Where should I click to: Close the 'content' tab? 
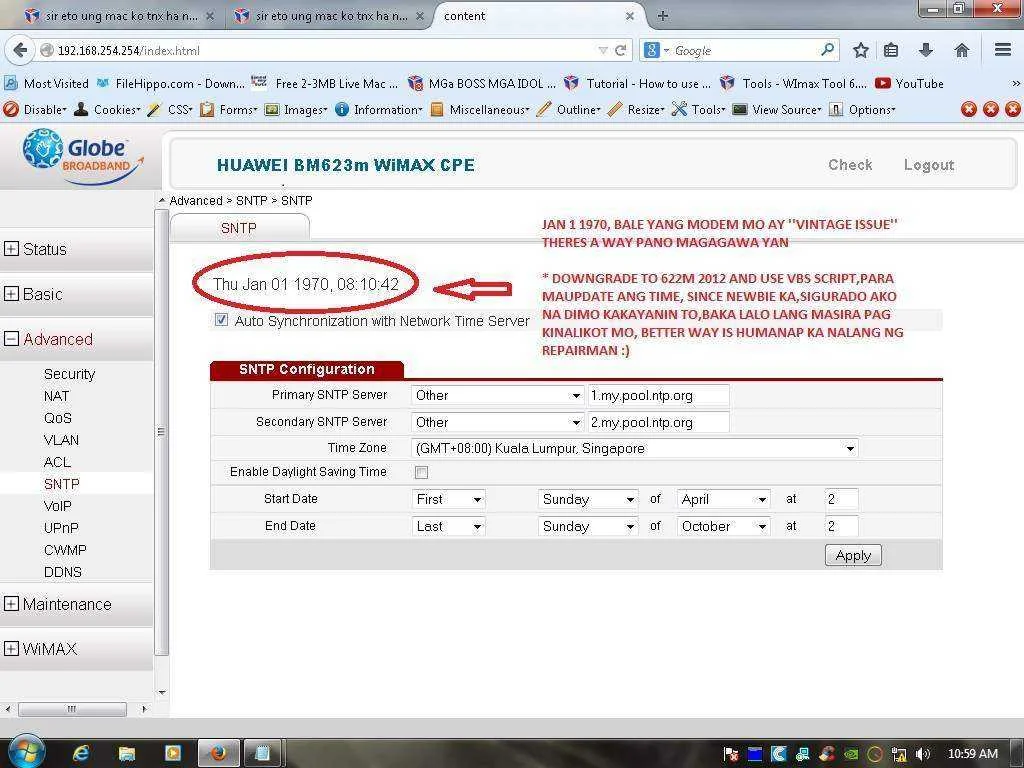pyautogui.click(x=630, y=16)
